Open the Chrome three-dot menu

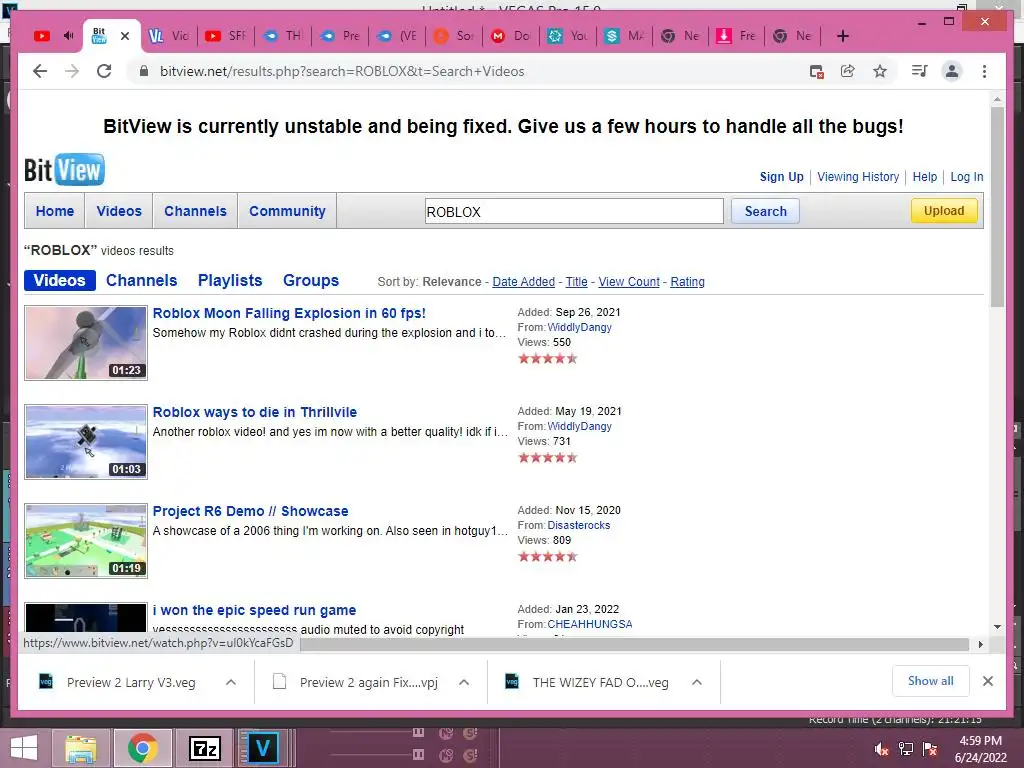click(984, 71)
